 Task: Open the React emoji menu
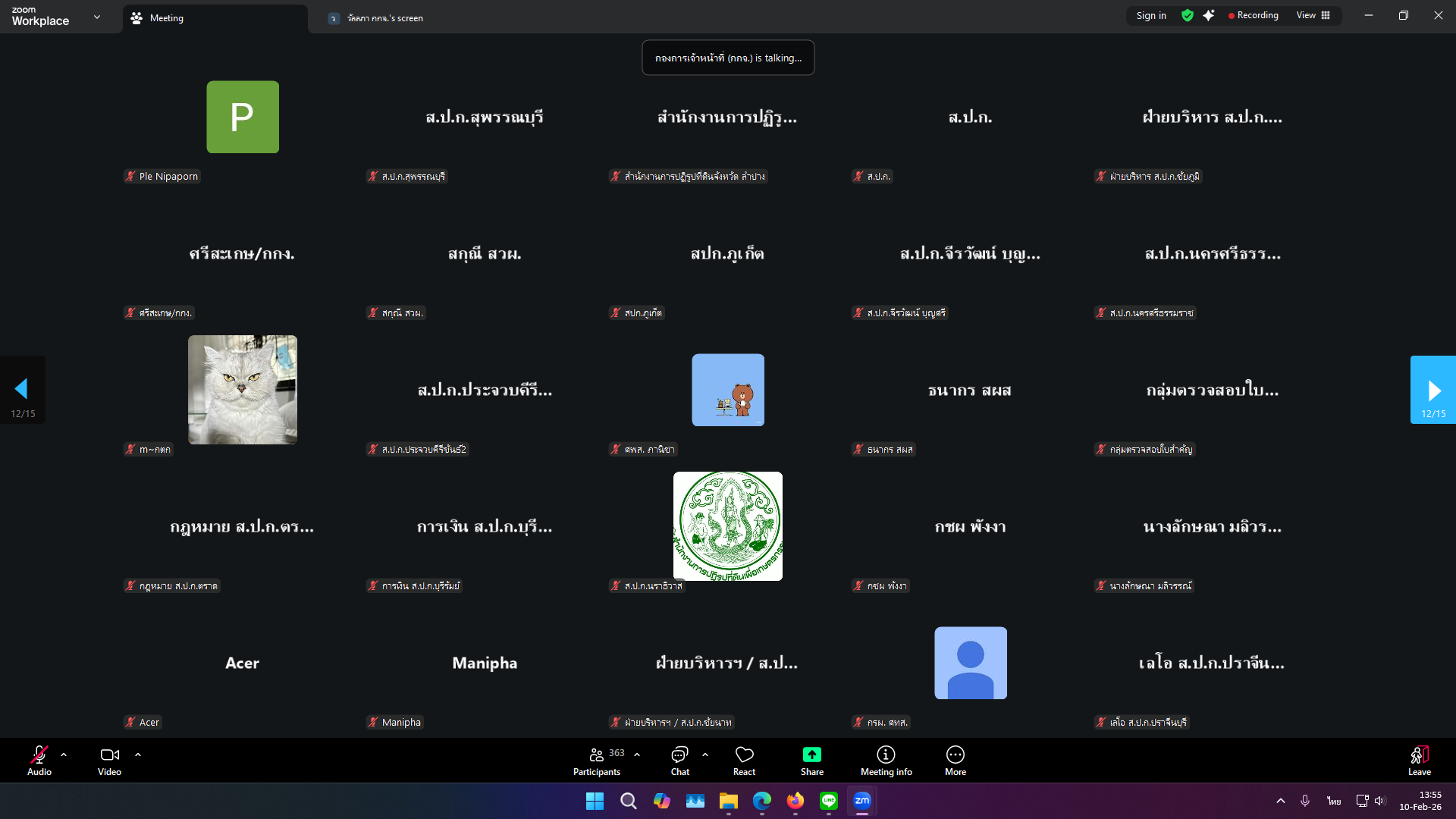pyautogui.click(x=744, y=761)
